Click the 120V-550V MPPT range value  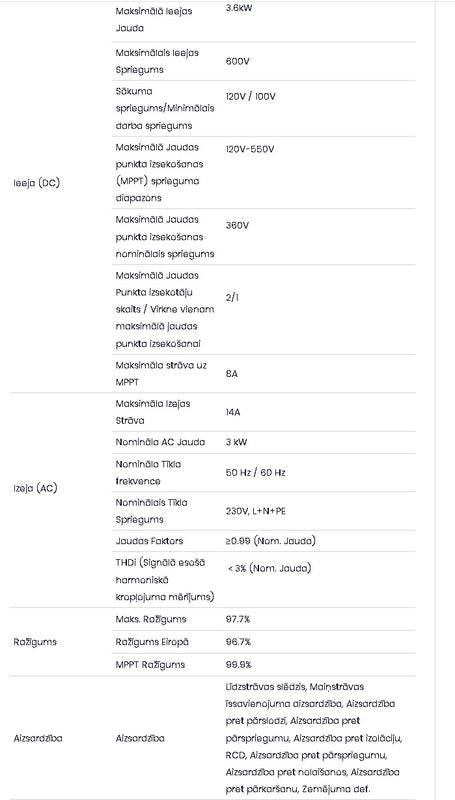[250, 149]
